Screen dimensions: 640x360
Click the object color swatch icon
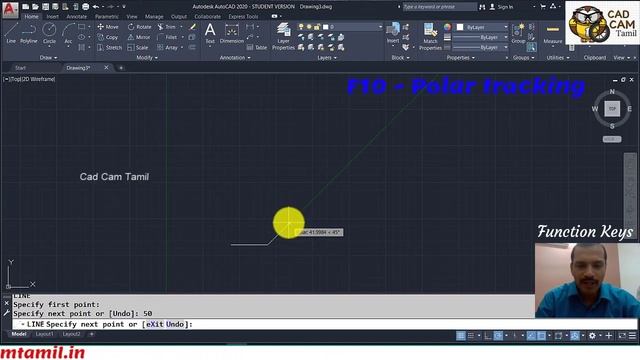coord(447,27)
